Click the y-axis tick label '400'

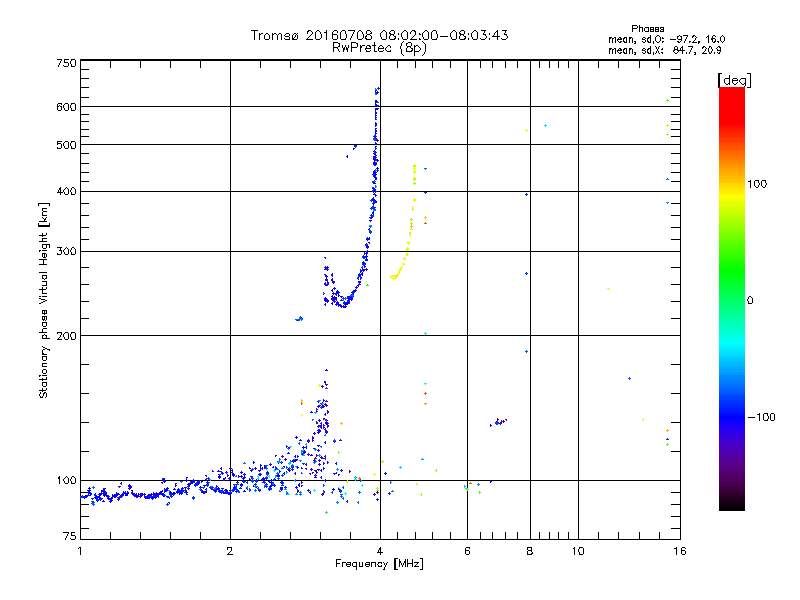point(66,191)
